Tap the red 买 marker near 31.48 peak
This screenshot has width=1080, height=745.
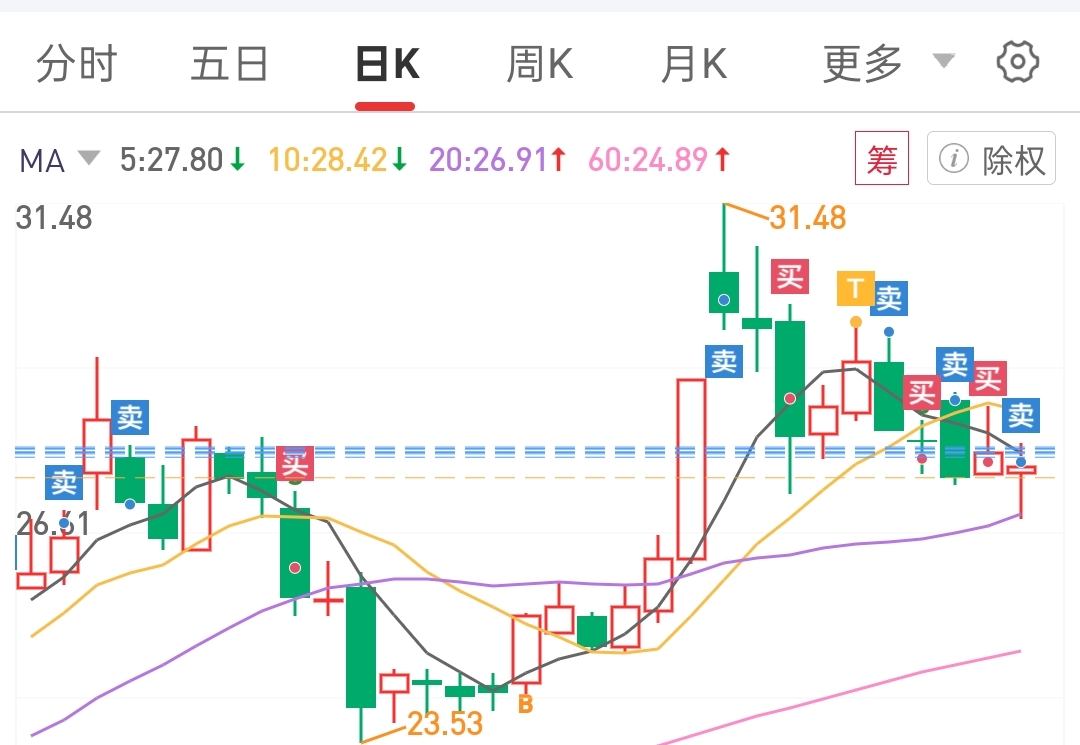789,275
